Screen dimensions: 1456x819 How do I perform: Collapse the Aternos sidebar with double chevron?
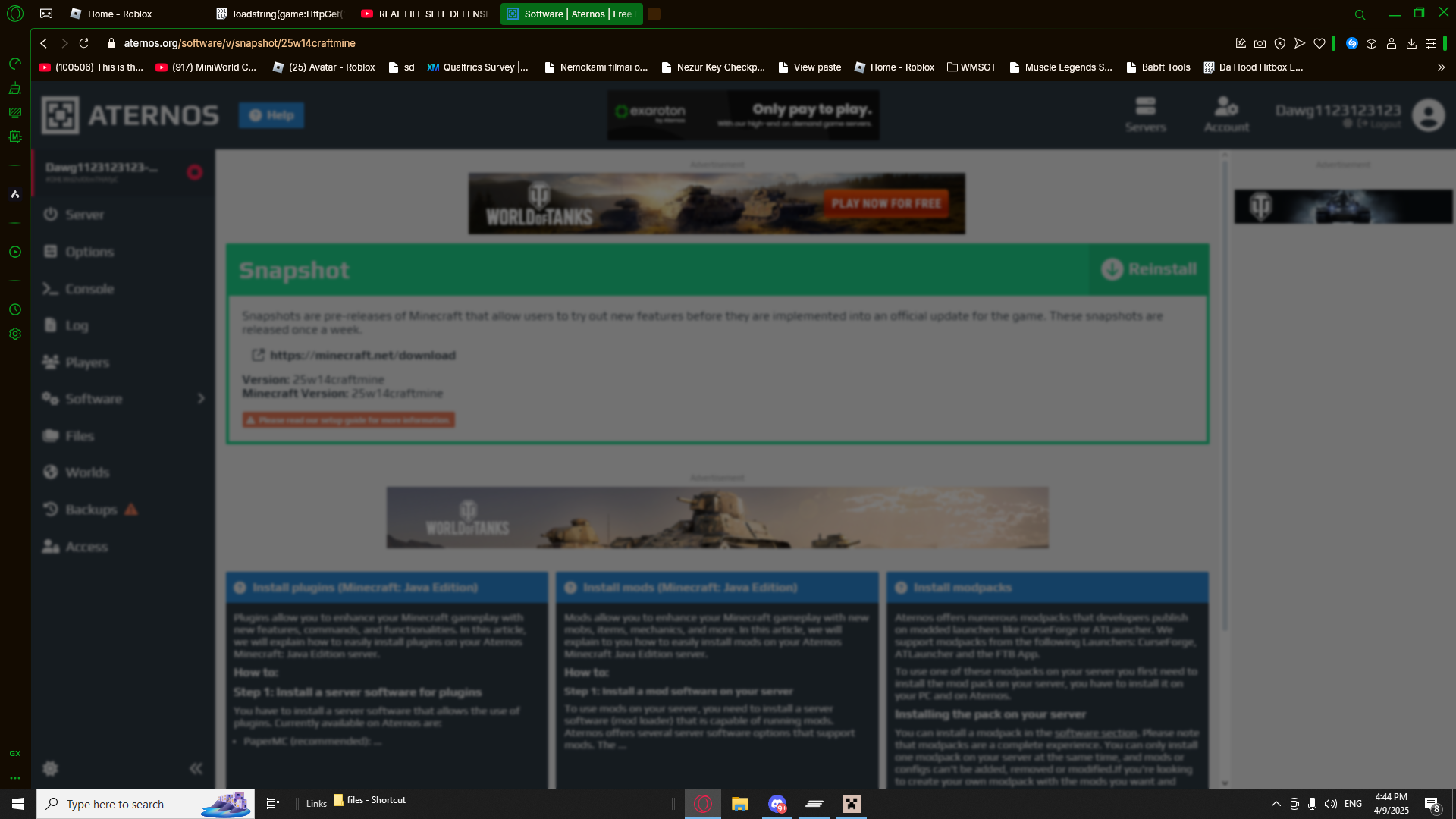(196, 768)
